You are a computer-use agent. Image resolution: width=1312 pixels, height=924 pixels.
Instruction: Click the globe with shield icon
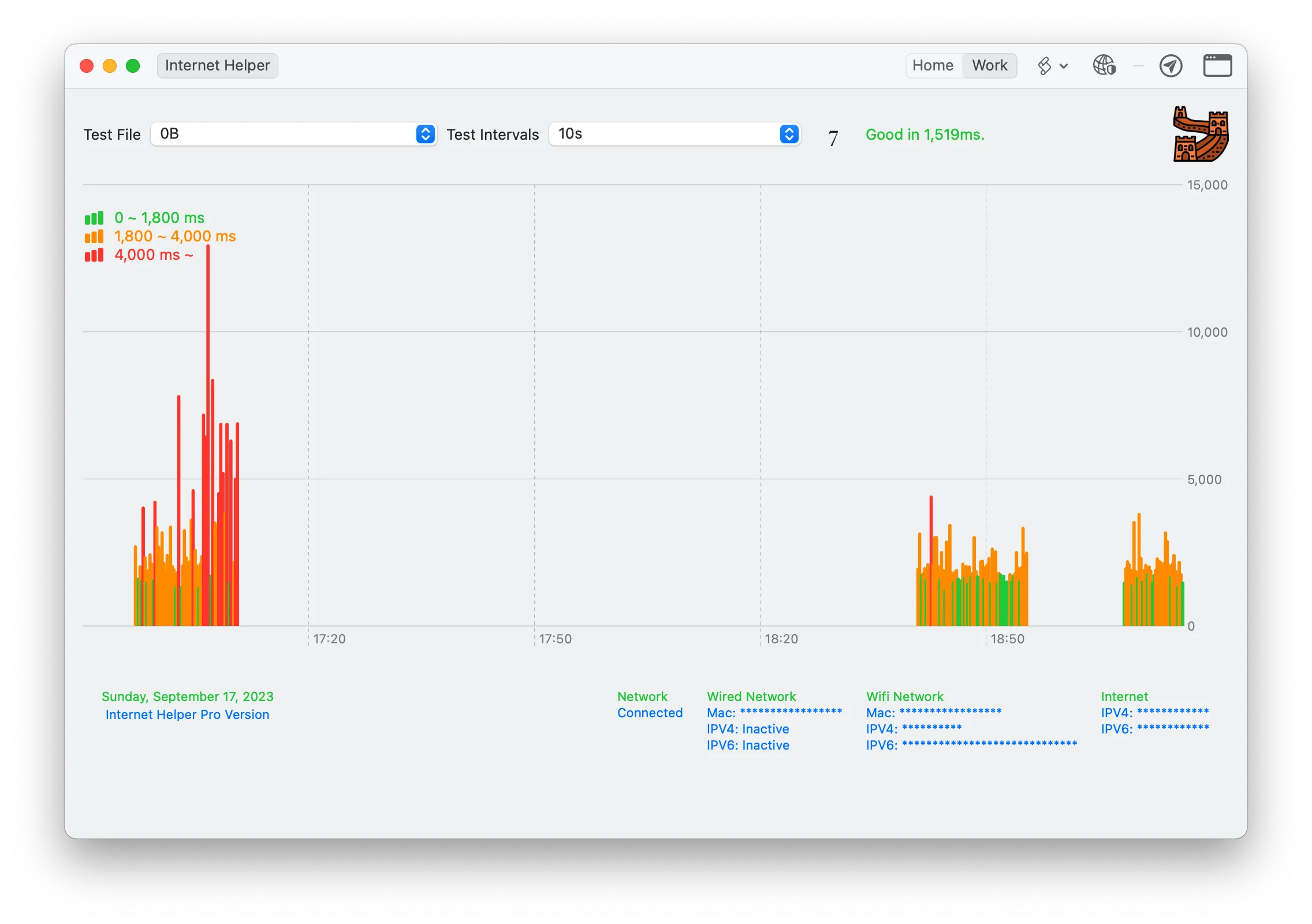click(1104, 65)
